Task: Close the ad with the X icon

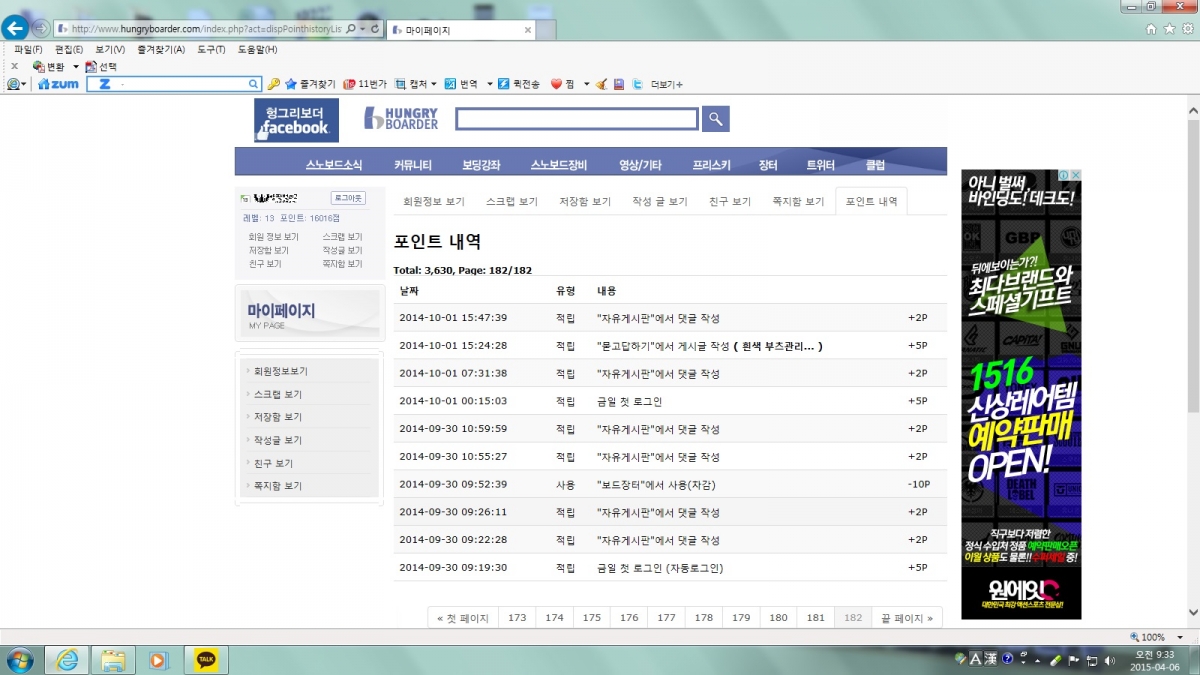Action: click(x=1076, y=175)
